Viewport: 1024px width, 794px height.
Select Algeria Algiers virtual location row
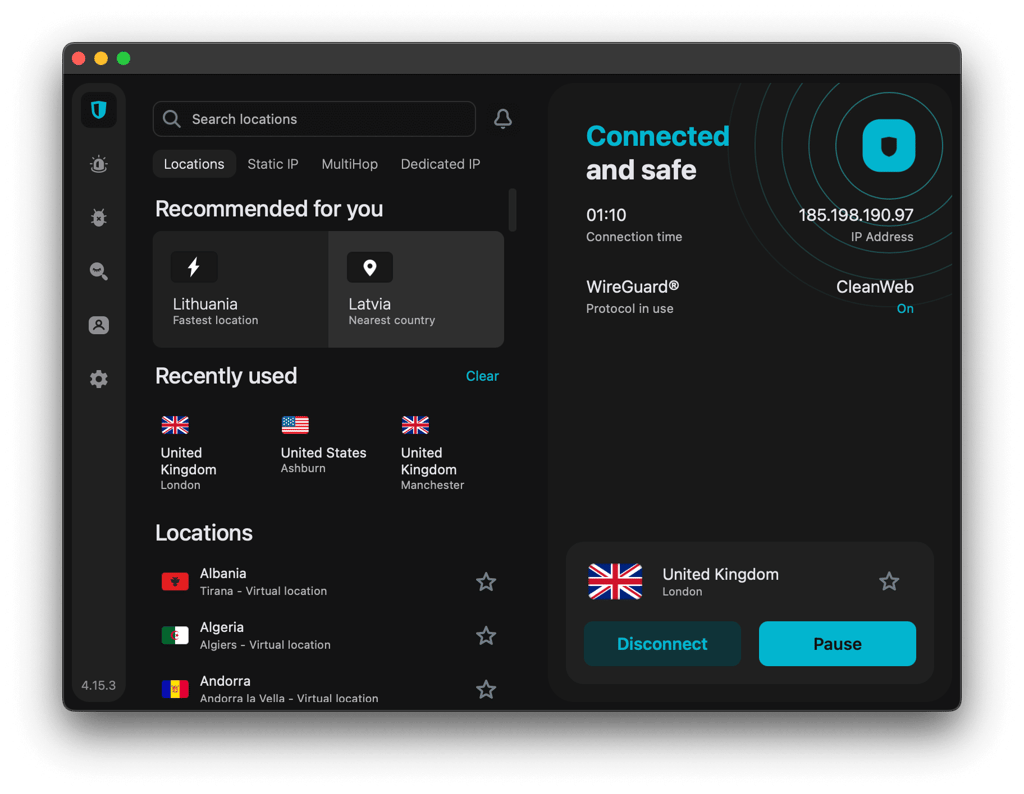(328, 635)
